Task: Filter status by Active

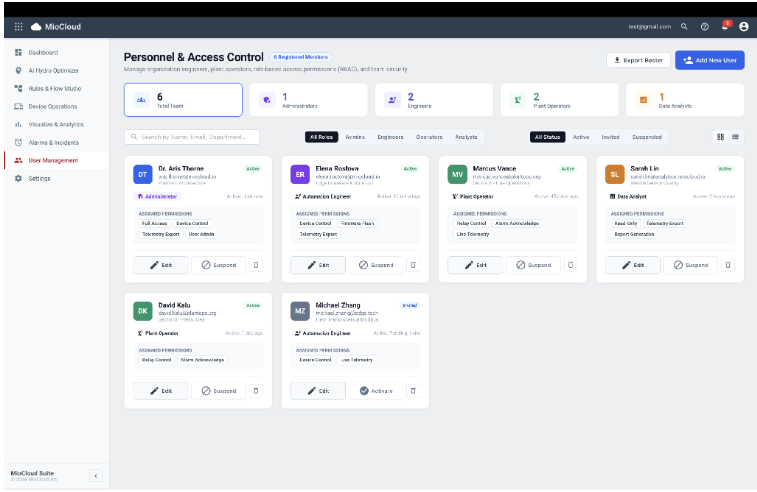Action: coord(581,137)
